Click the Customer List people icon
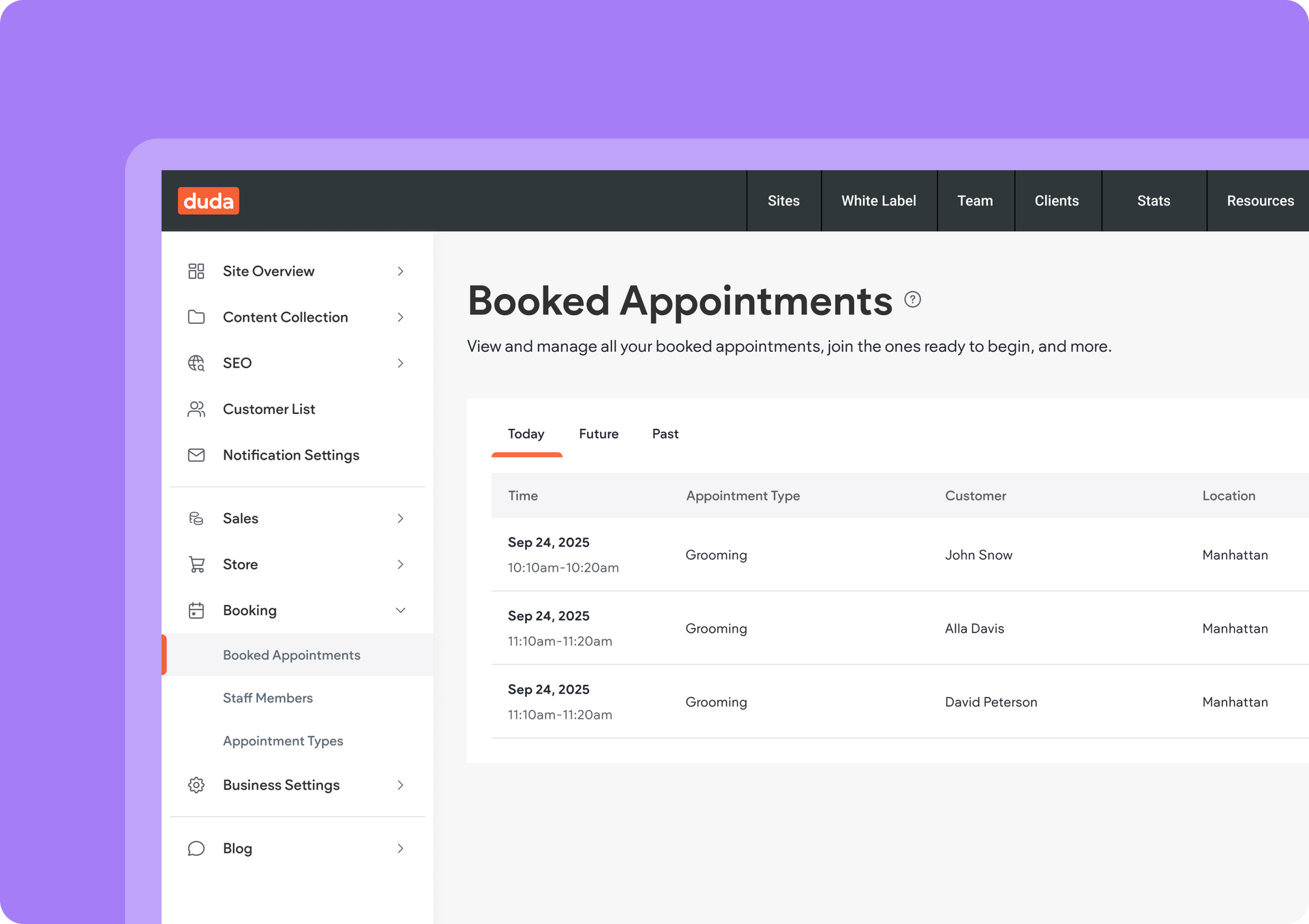1309x924 pixels. pyautogui.click(x=196, y=409)
